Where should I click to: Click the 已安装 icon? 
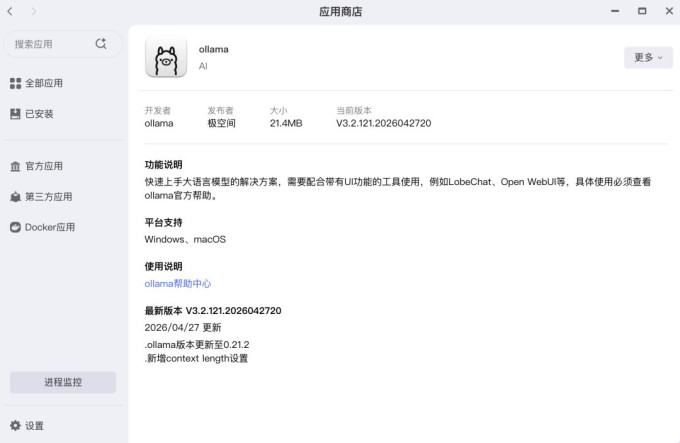pos(15,114)
